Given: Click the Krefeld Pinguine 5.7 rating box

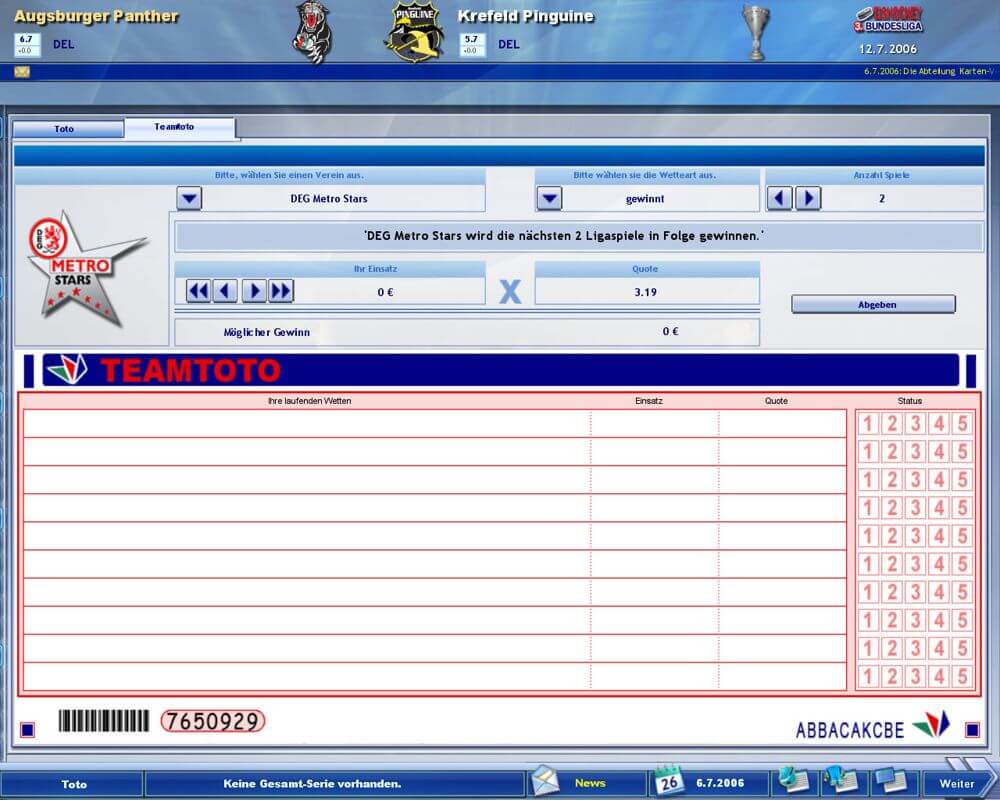Looking at the screenshot, I should tap(472, 45).
